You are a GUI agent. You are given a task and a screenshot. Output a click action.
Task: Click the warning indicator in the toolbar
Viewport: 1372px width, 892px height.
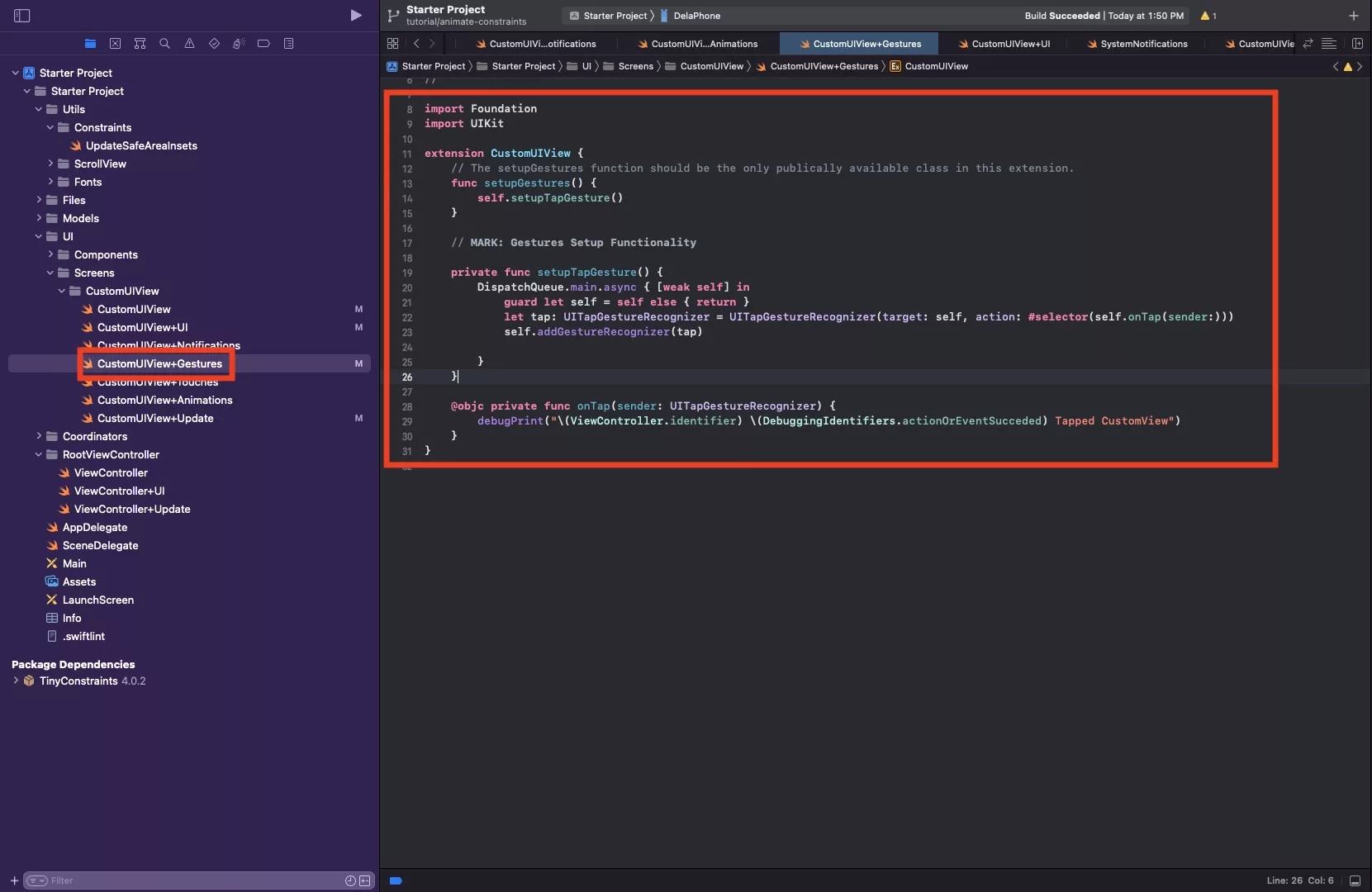click(x=1208, y=16)
